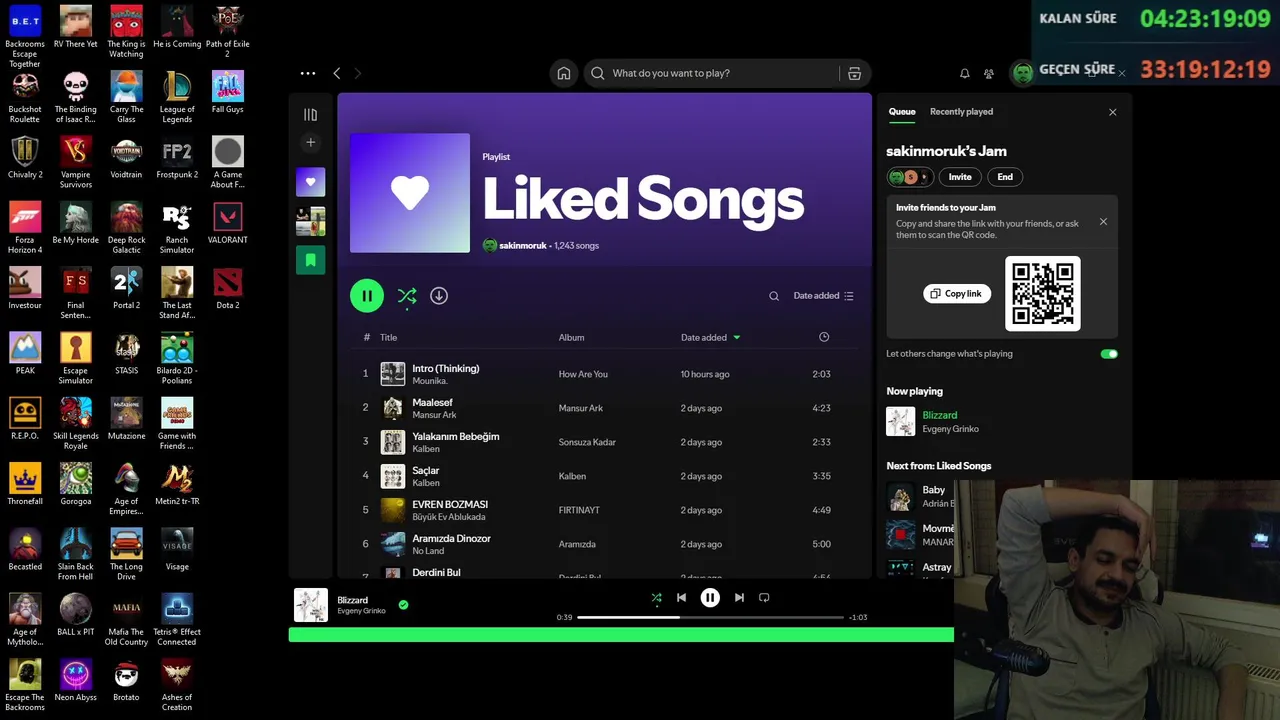Open Friend Activity icon
The image size is (1280, 720).
pos(989,73)
